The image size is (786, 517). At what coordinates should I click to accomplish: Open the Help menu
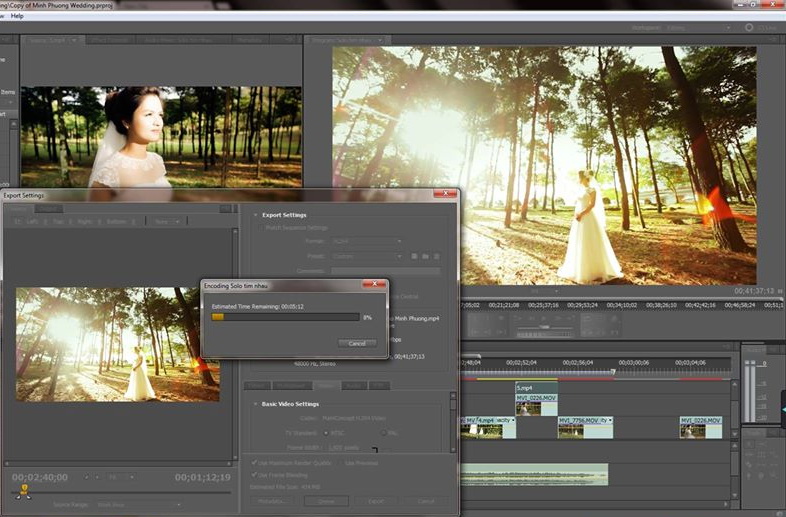click(x=17, y=16)
